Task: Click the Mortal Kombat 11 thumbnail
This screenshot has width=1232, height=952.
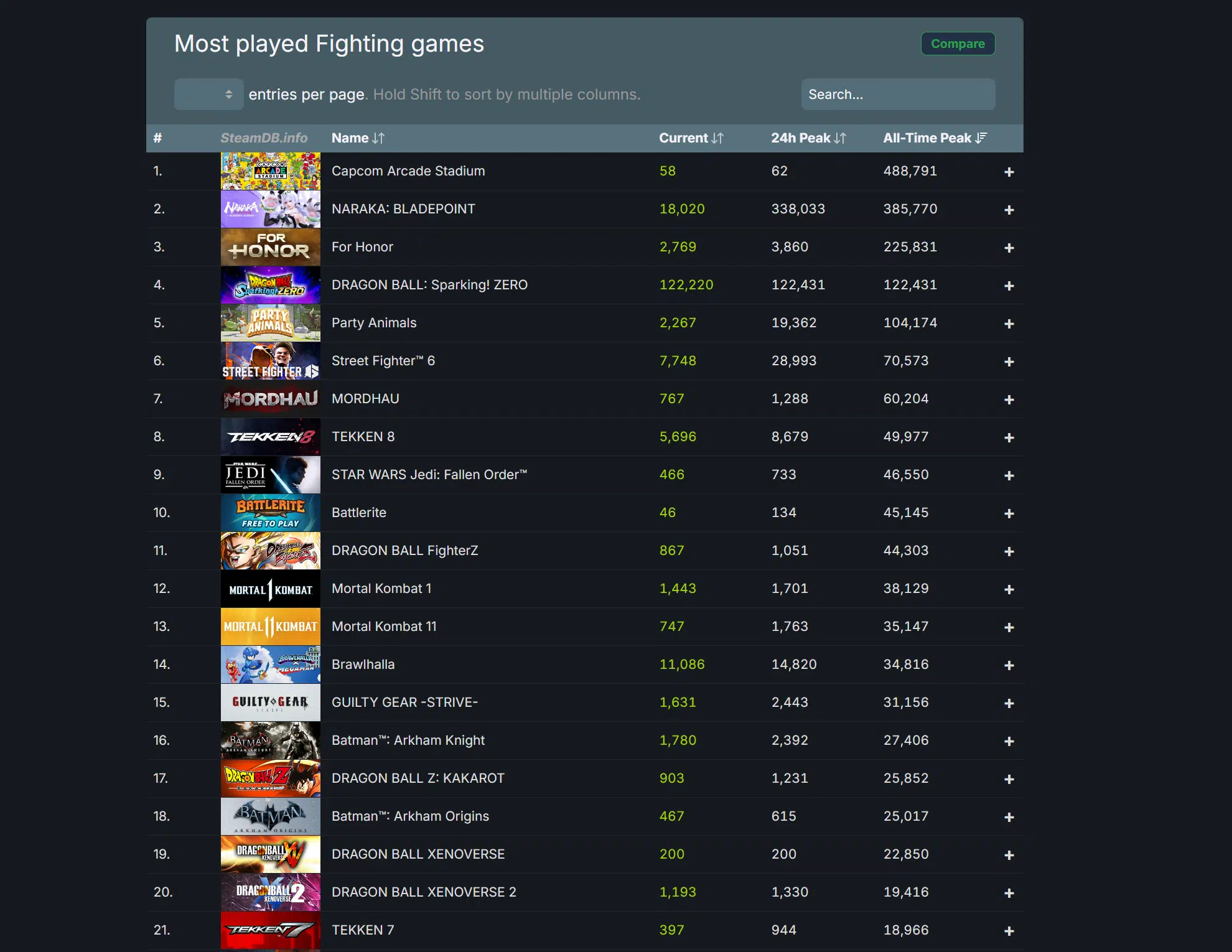Action: pos(271,627)
